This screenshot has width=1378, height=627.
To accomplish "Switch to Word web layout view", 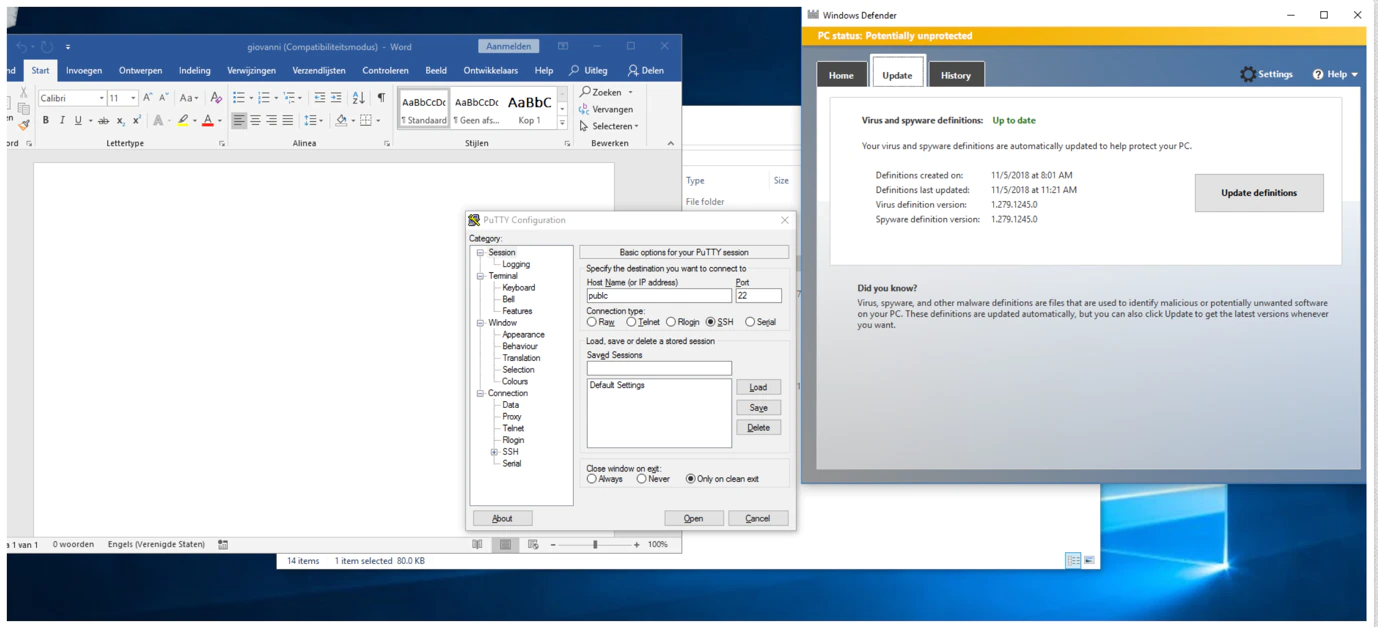I will pos(533,545).
